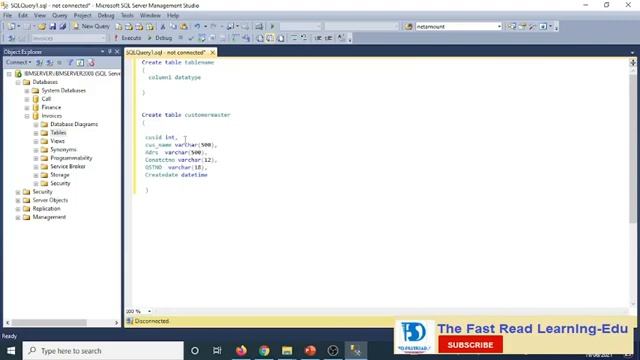The image size is (640, 360).
Task: Click the Open File folder icon
Action: click(x=42, y=27)
